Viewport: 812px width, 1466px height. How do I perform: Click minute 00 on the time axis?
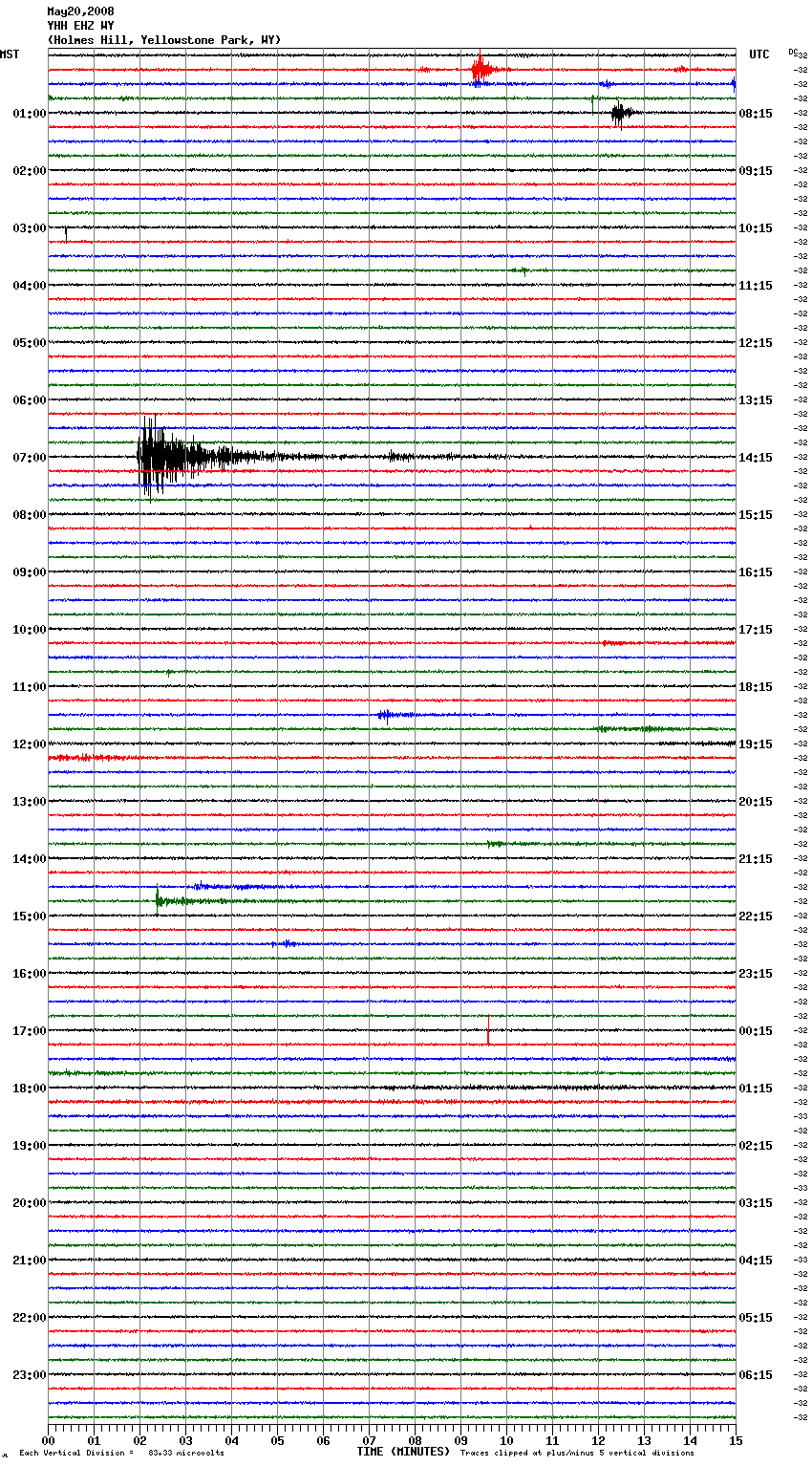[49, 1440]
